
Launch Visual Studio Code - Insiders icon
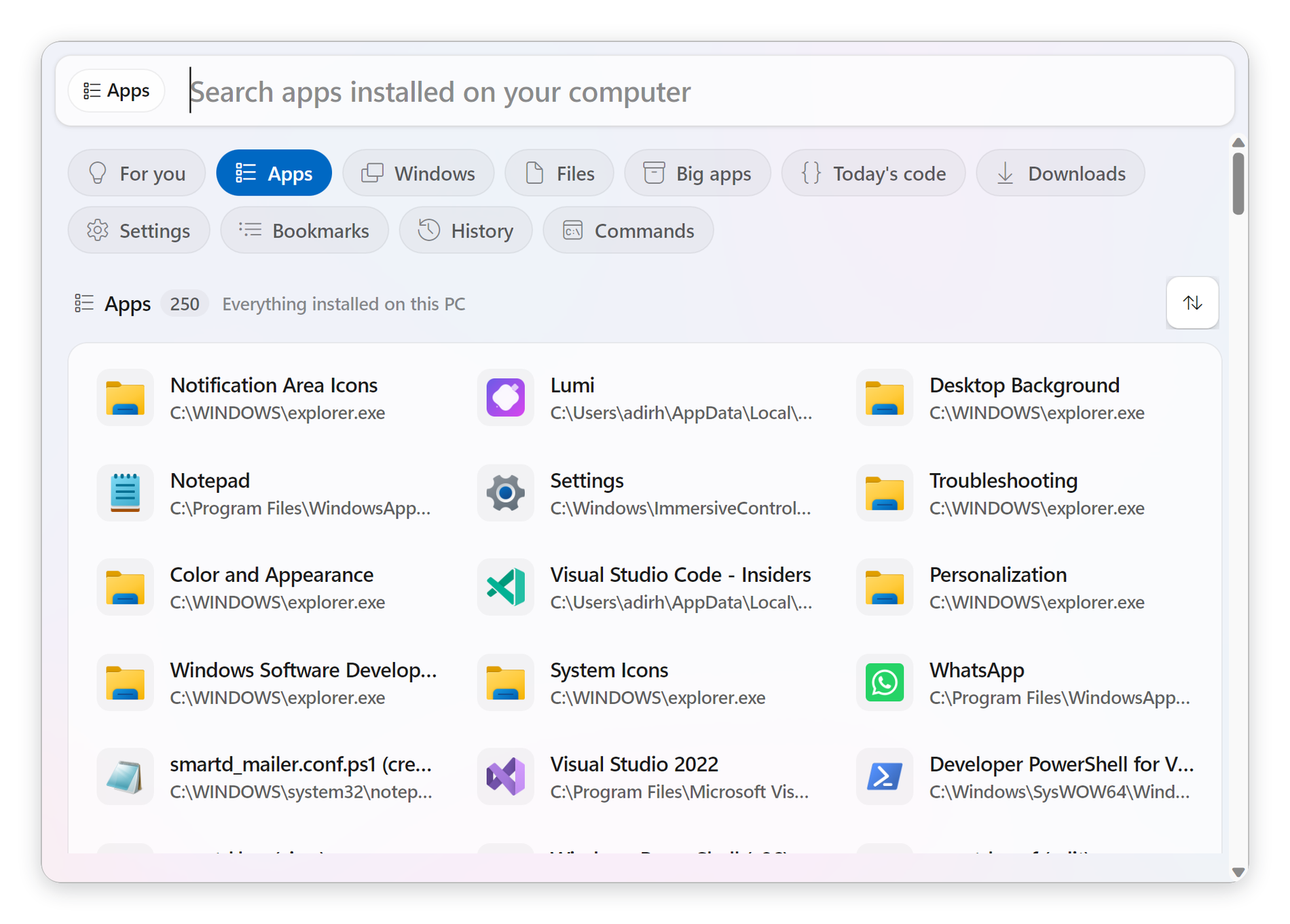[505, 587]
